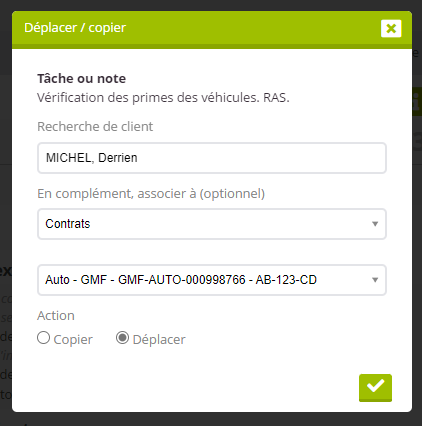Click the Action label
Screen dimensions: 422x426
56,316
